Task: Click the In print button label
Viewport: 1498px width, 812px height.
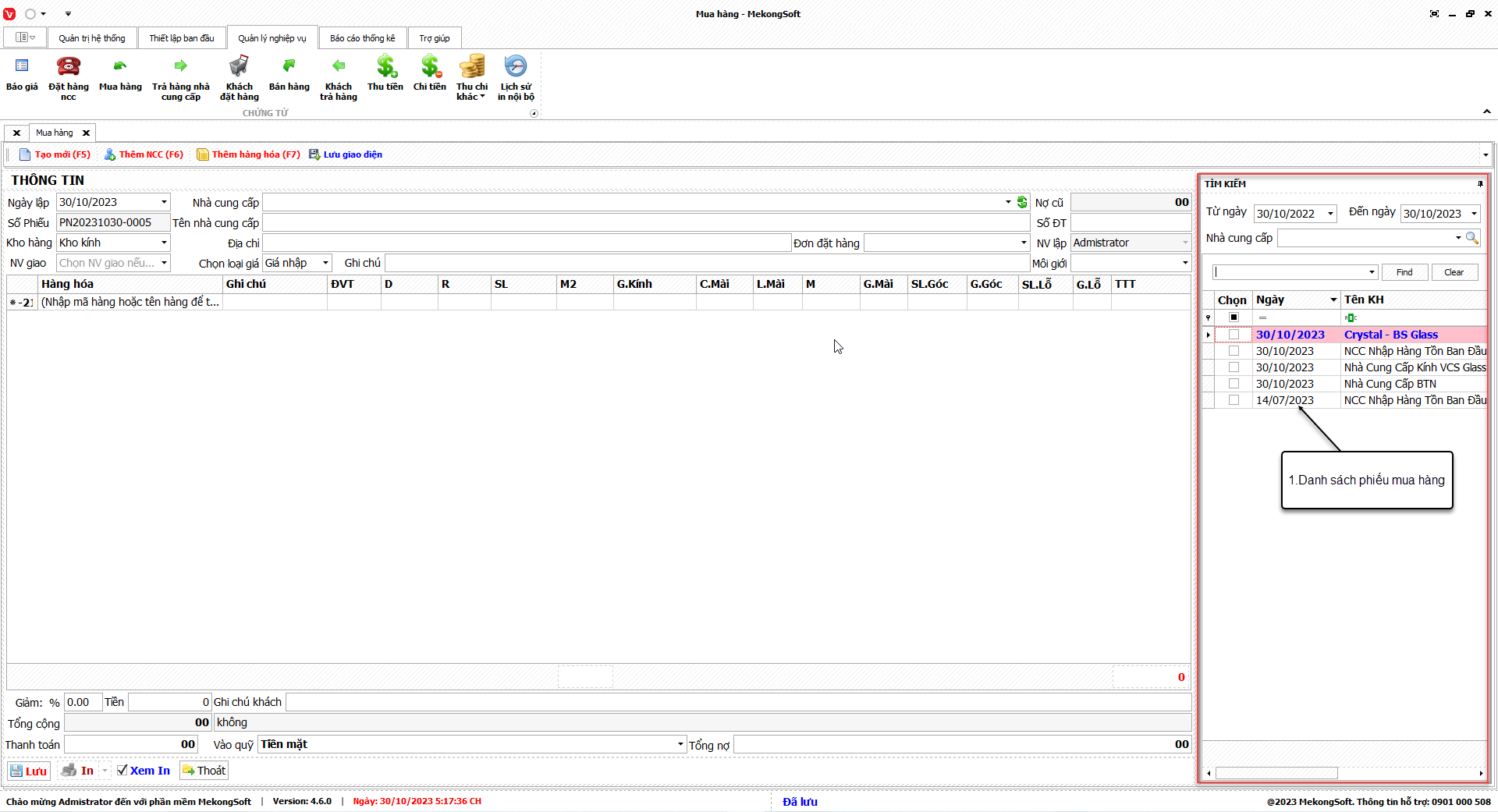Action: 87,771
